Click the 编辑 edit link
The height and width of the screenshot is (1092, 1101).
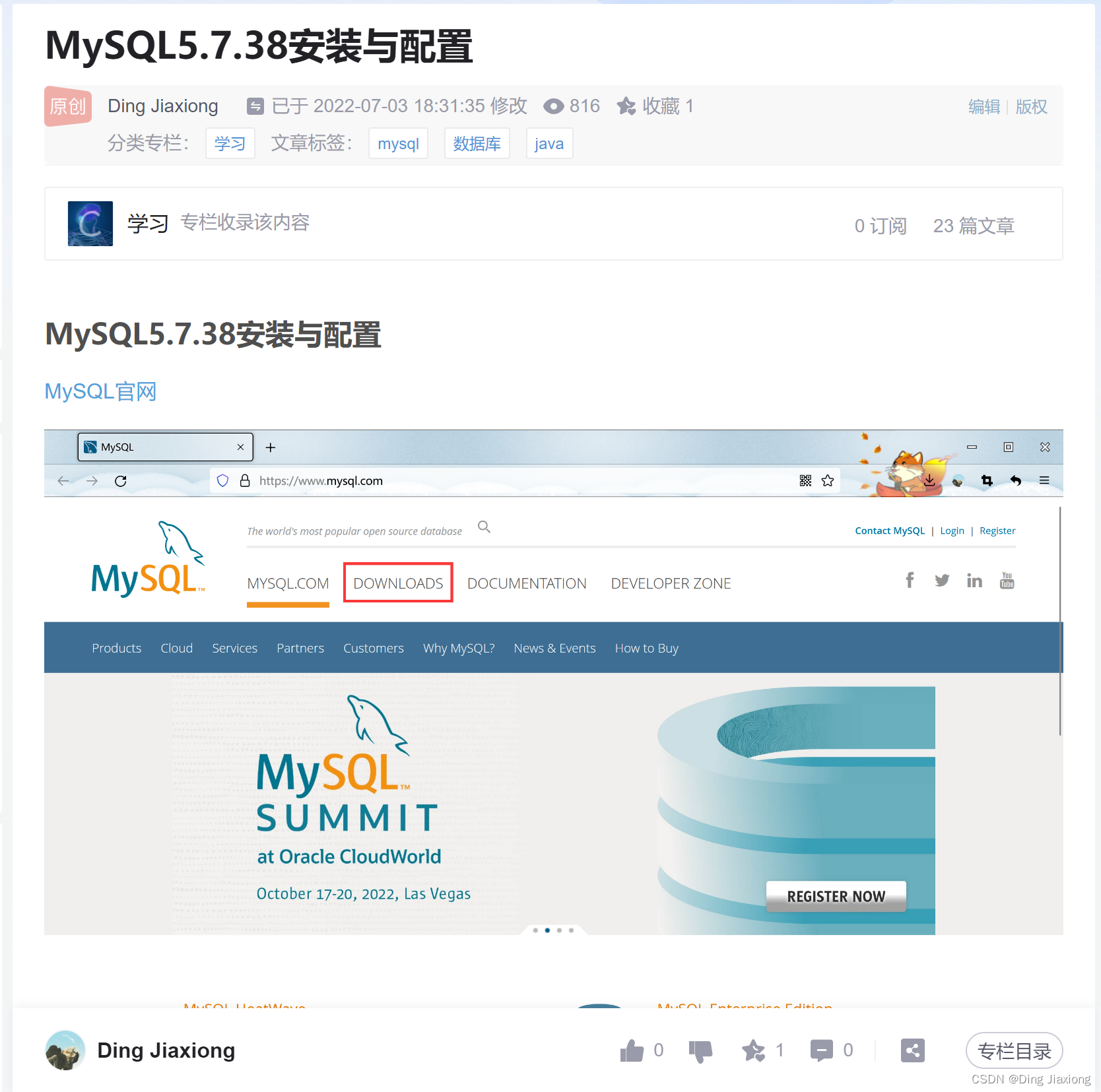984,106
